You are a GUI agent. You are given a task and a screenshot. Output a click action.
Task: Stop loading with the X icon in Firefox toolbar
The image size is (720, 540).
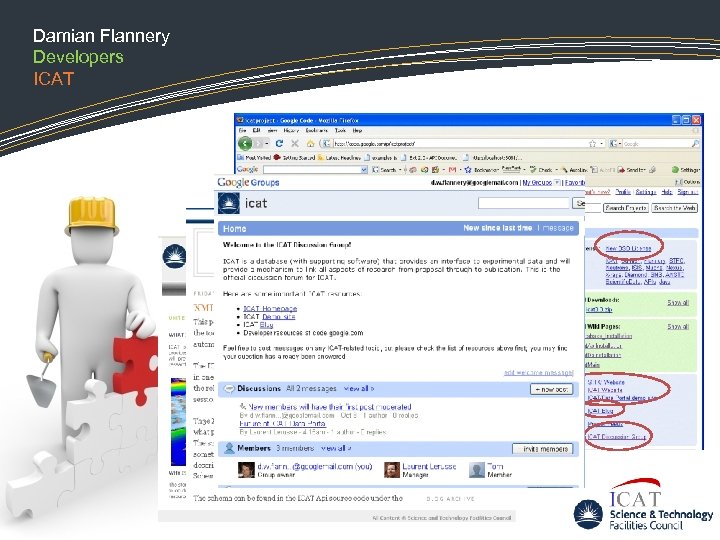coord(295,144)
